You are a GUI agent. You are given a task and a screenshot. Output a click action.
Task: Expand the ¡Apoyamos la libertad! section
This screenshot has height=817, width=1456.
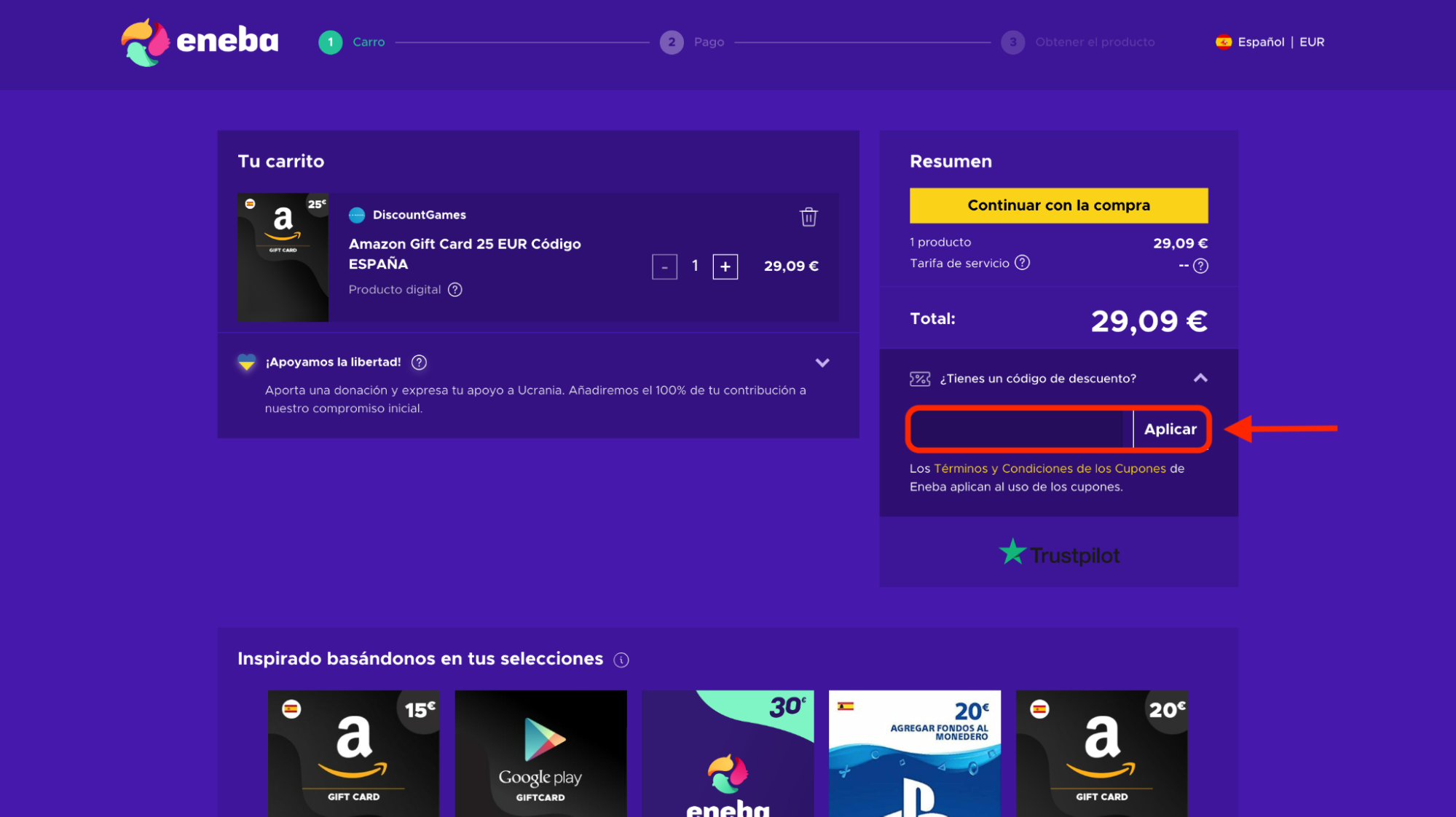[x=824, y=362]
